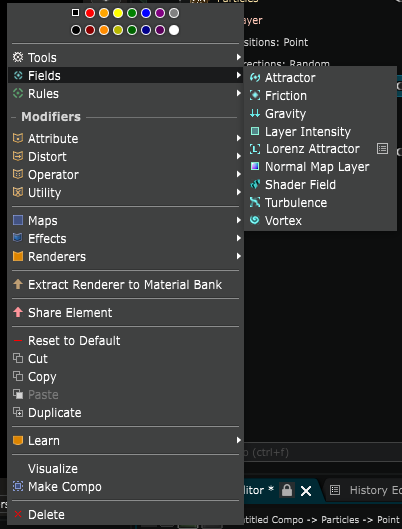The height and width of the screenshot is (529, 402).
Task: Toggle the lock on the editor tab
Action: pyautogui.click(x=287, y=490)
